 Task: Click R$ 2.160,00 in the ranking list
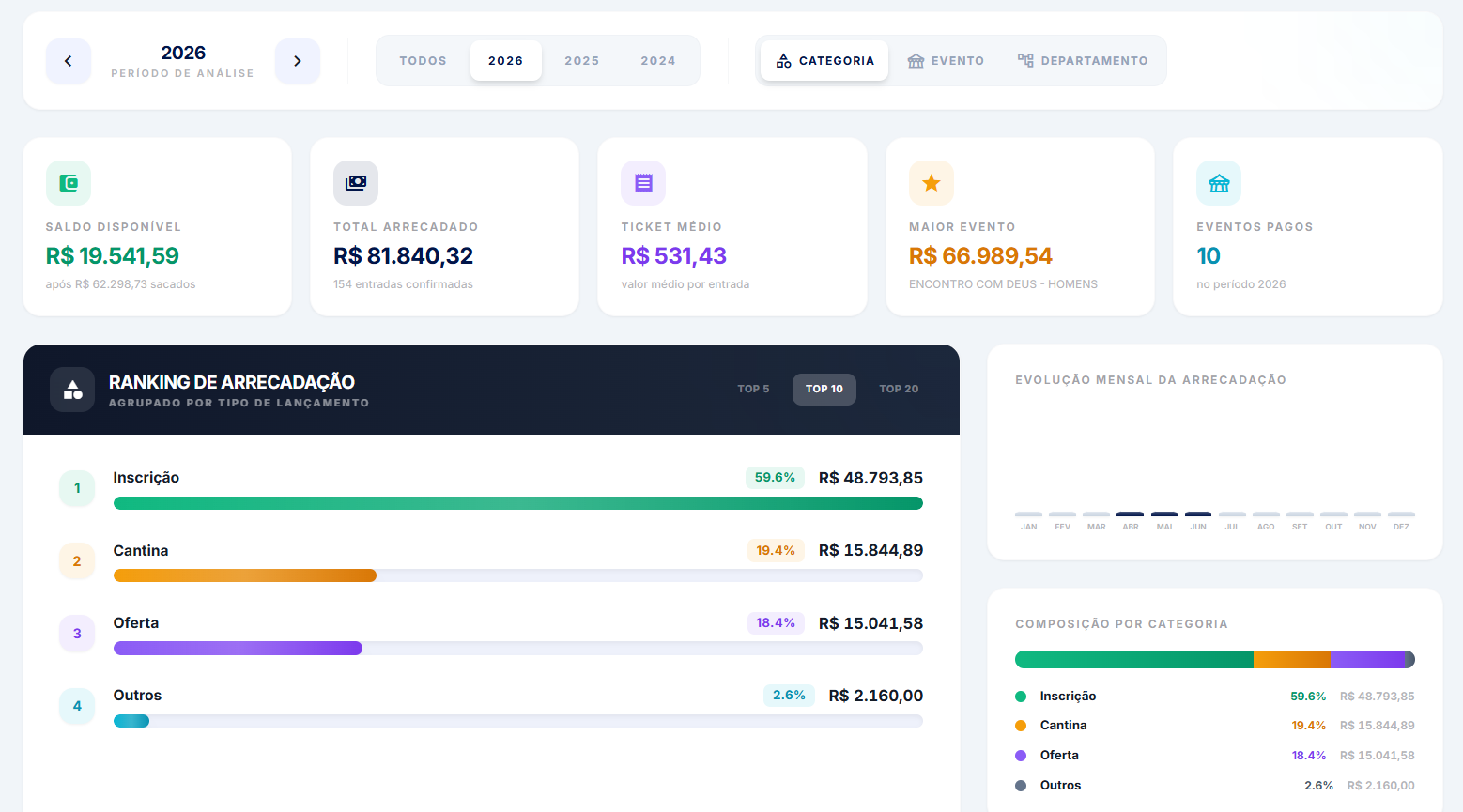tap(876, 696)
